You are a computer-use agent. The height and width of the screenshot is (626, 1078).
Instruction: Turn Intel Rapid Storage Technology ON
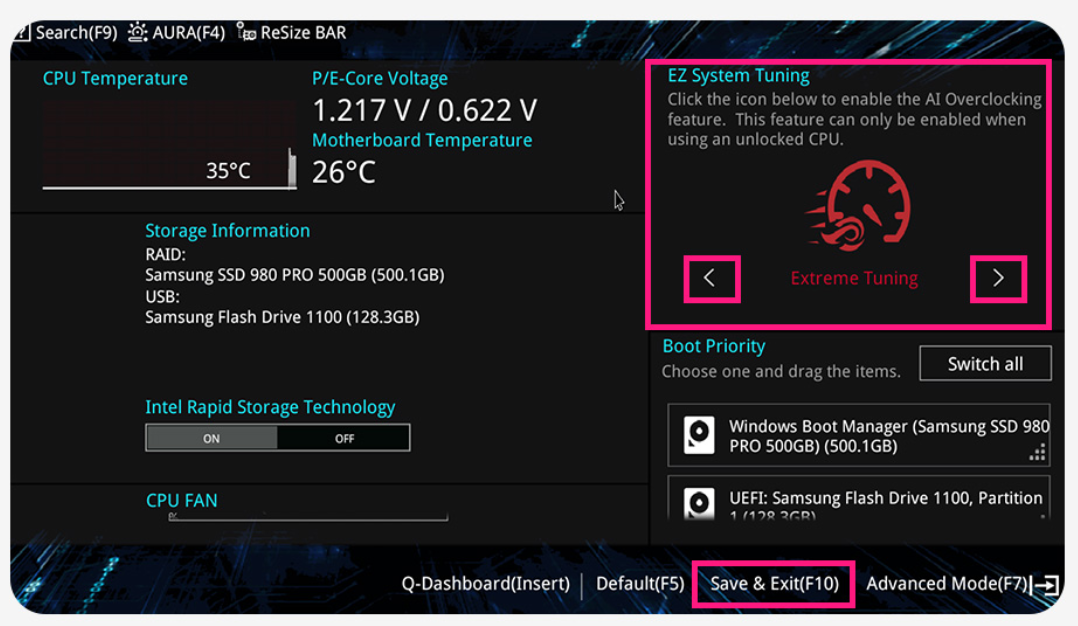212,438
